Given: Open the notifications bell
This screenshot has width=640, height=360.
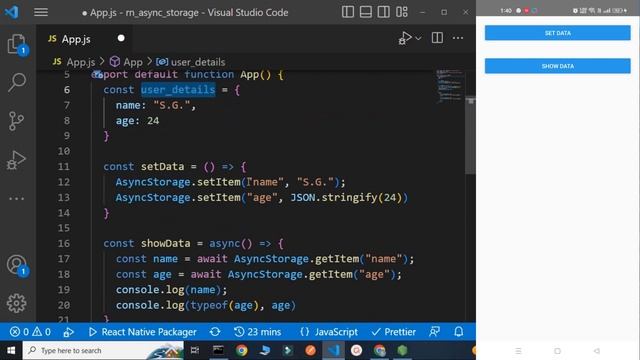Looking at the screenshot, I should point(459,332).
